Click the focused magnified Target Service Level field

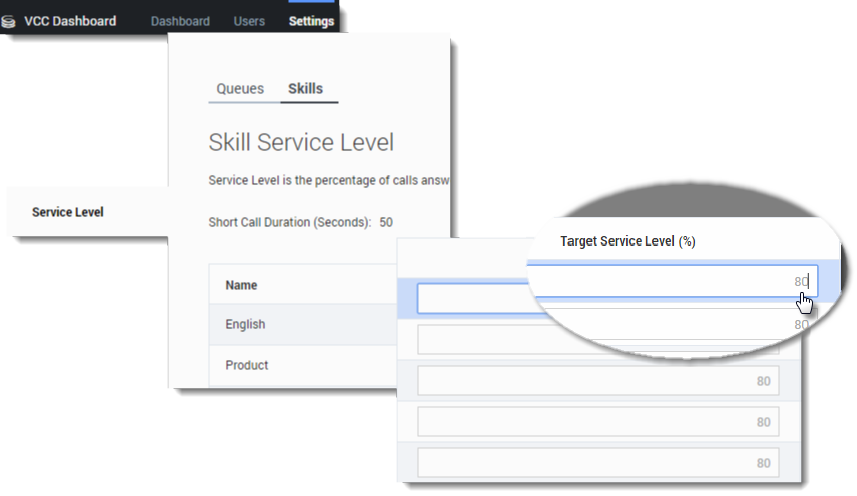tap(671, 282)
